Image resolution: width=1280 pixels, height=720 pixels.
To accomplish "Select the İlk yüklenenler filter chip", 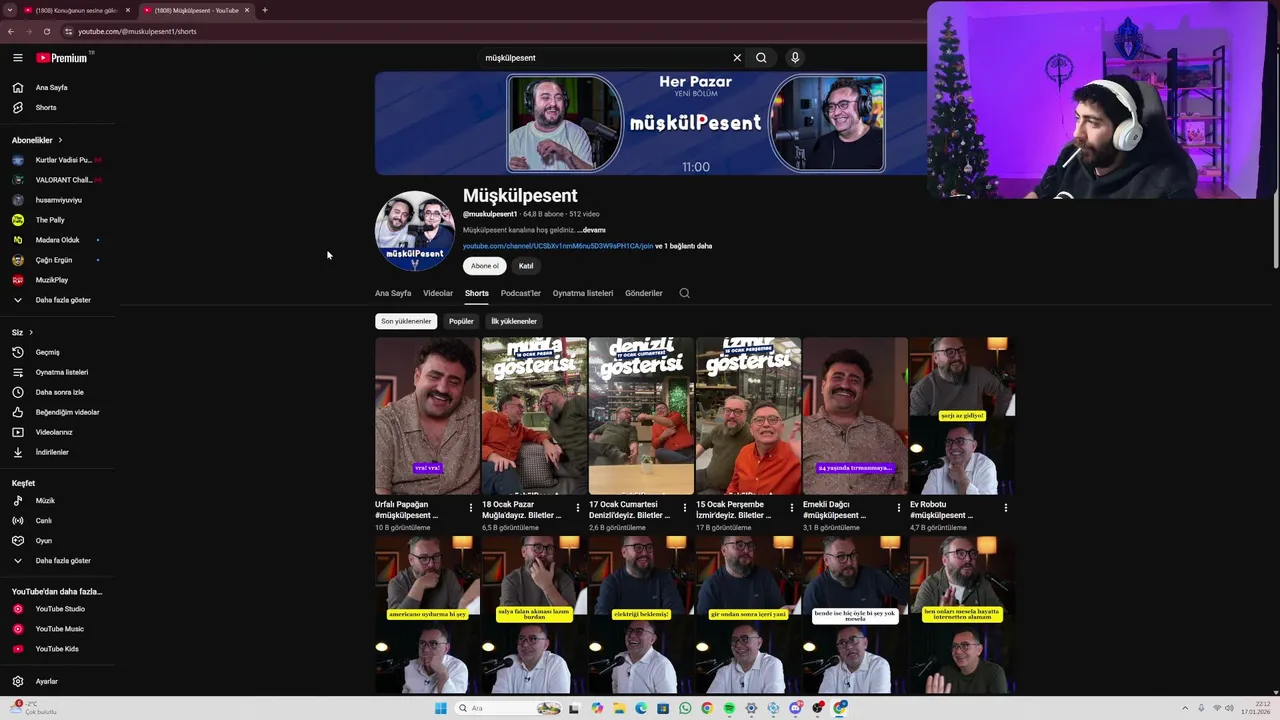I will (514, 321).
